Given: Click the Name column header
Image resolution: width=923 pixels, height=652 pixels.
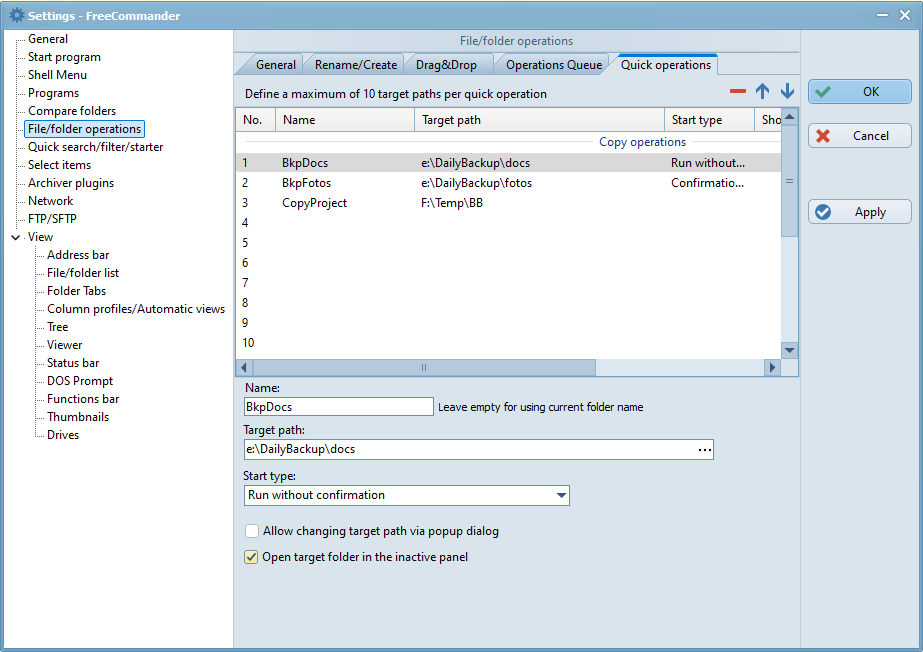Looking at the screenshot, I should [345, 120].
